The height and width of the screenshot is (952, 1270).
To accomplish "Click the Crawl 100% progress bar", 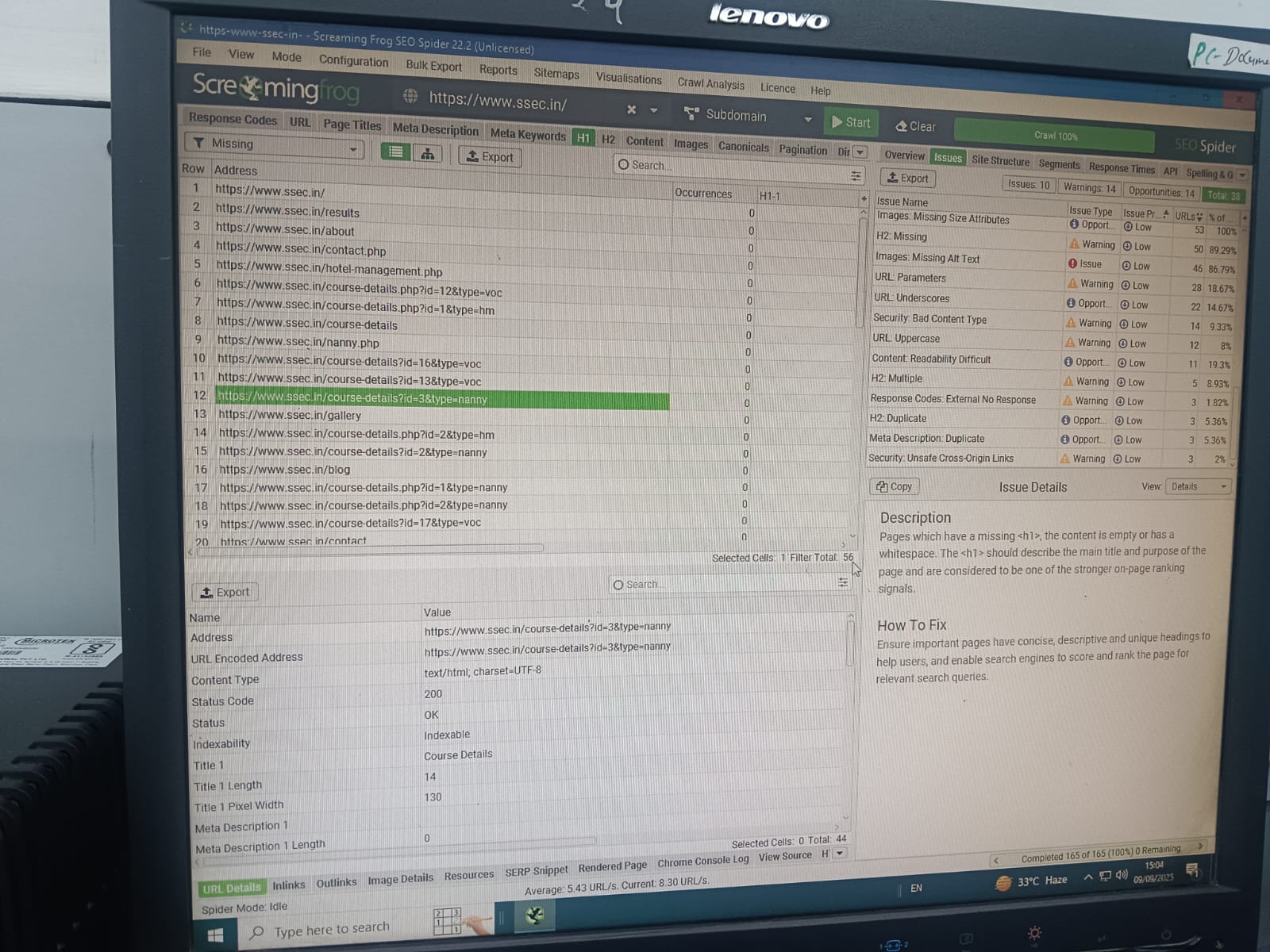I will pyautogui.click(x=1055, y=136).
